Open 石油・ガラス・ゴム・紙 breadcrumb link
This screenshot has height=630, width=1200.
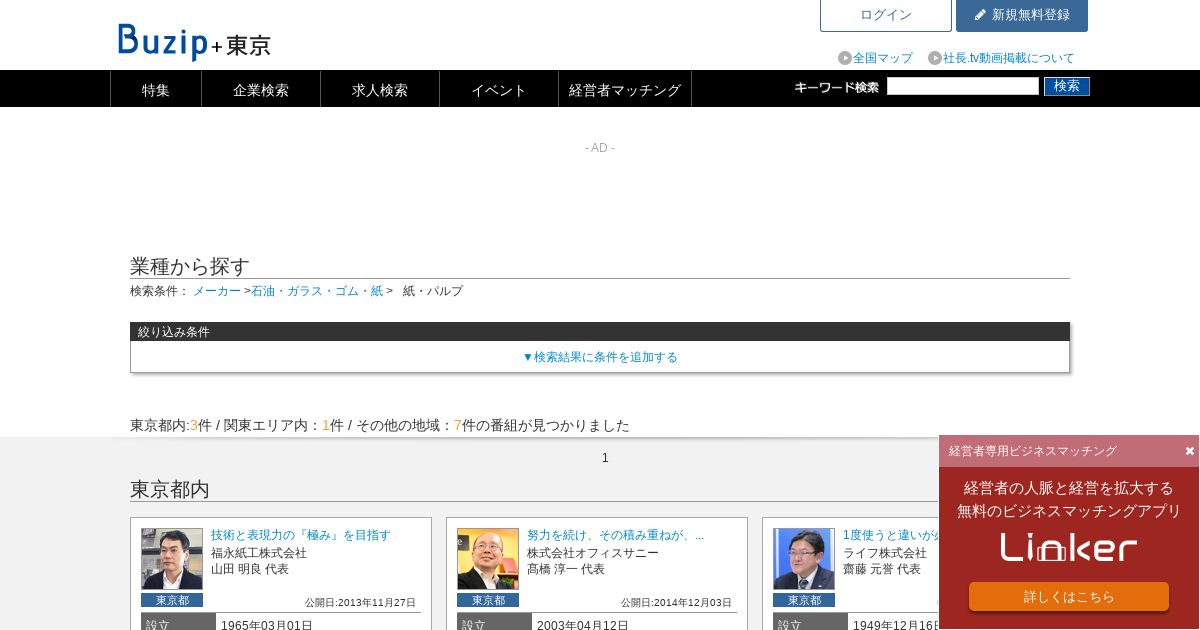(x=317, y=291)
